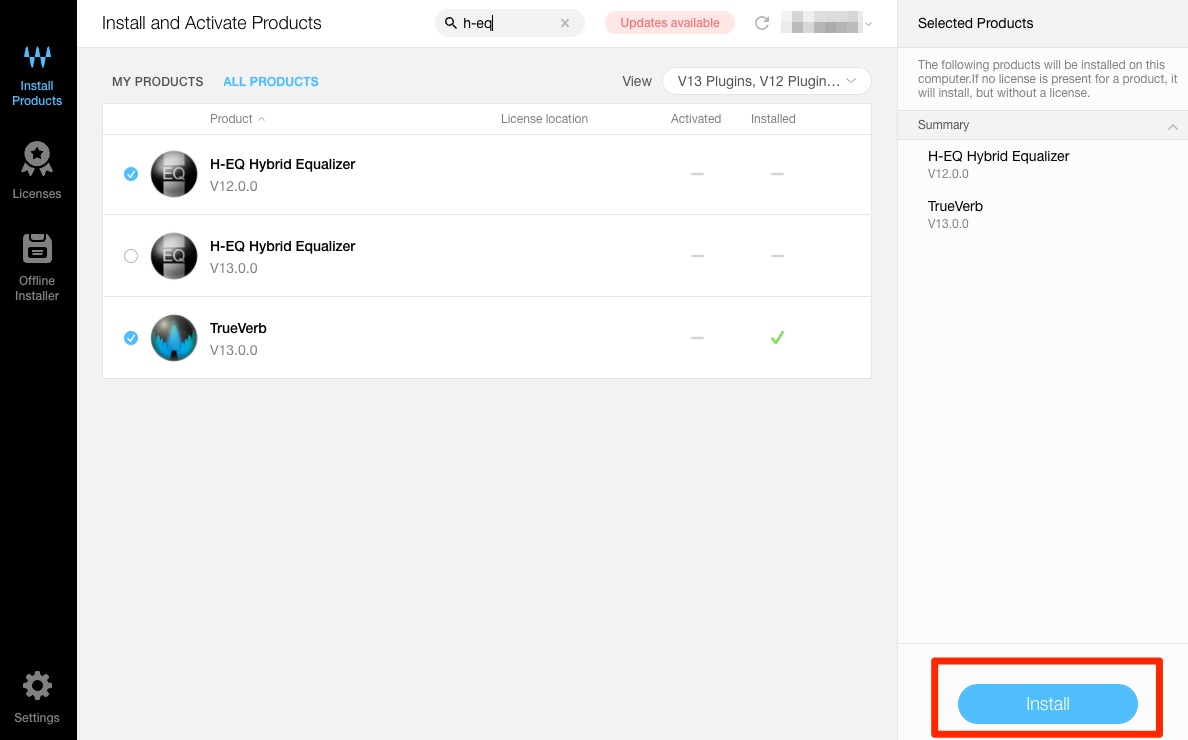Switch to the ALL PRODUCTS tab
Viewport: 1188px width, 740px height.
click(270, 82)
